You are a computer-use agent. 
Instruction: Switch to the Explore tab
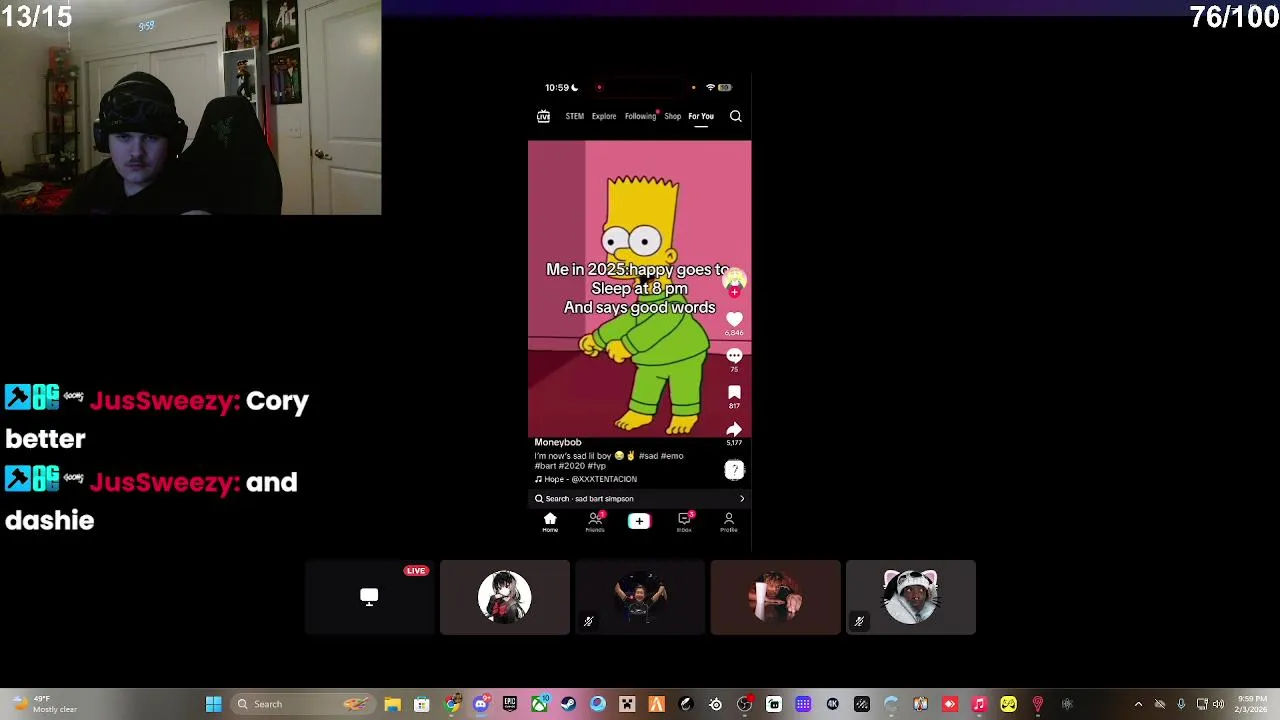[x=603, y=116]
